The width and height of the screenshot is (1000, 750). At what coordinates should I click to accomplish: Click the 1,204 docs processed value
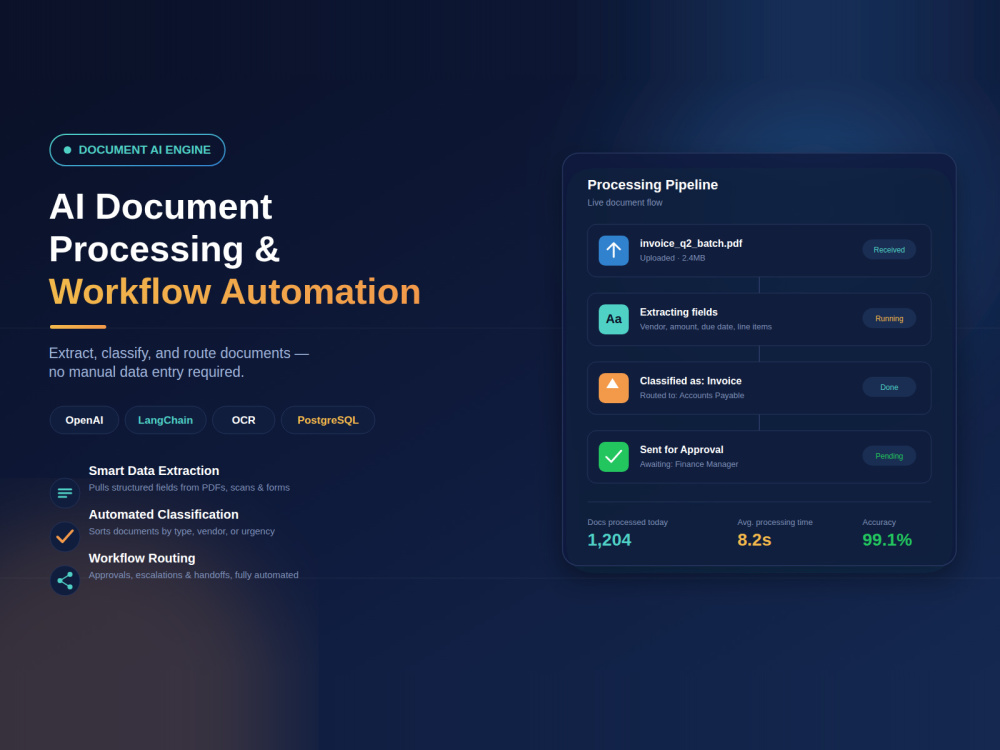pyautogui.click(x=609, y=540)
